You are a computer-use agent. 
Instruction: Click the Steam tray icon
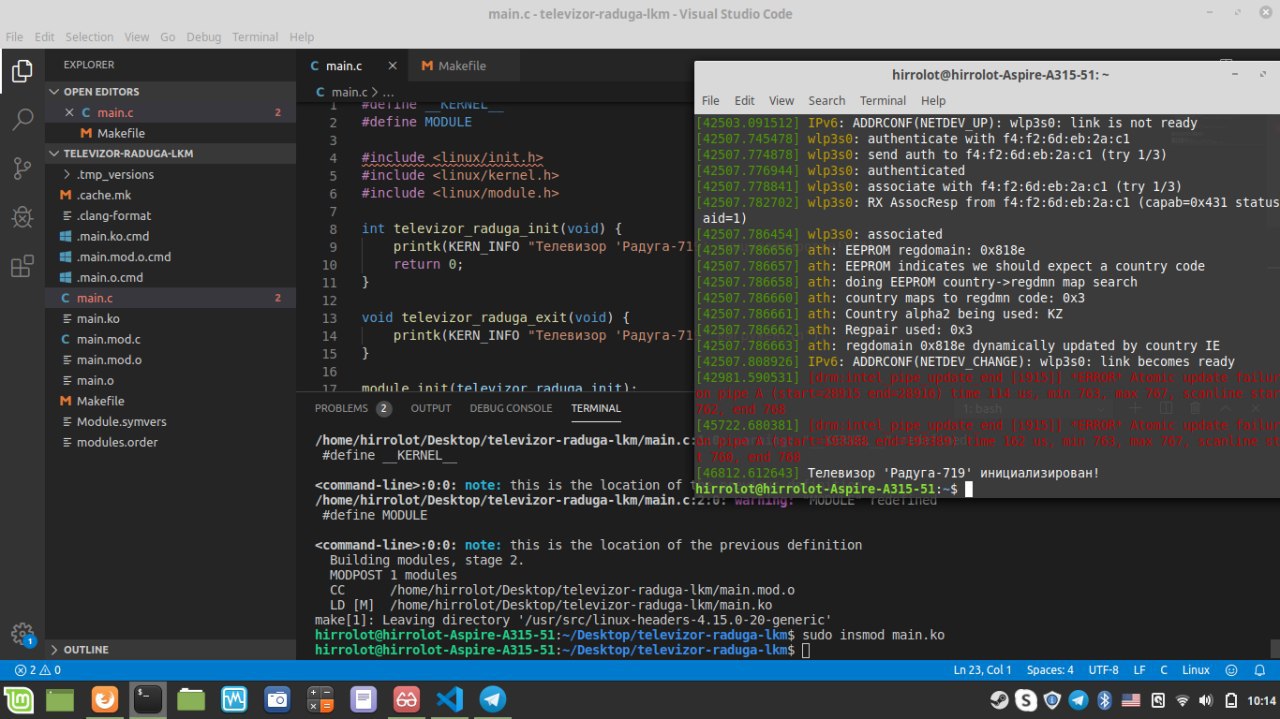click(x=1001, y=700)
